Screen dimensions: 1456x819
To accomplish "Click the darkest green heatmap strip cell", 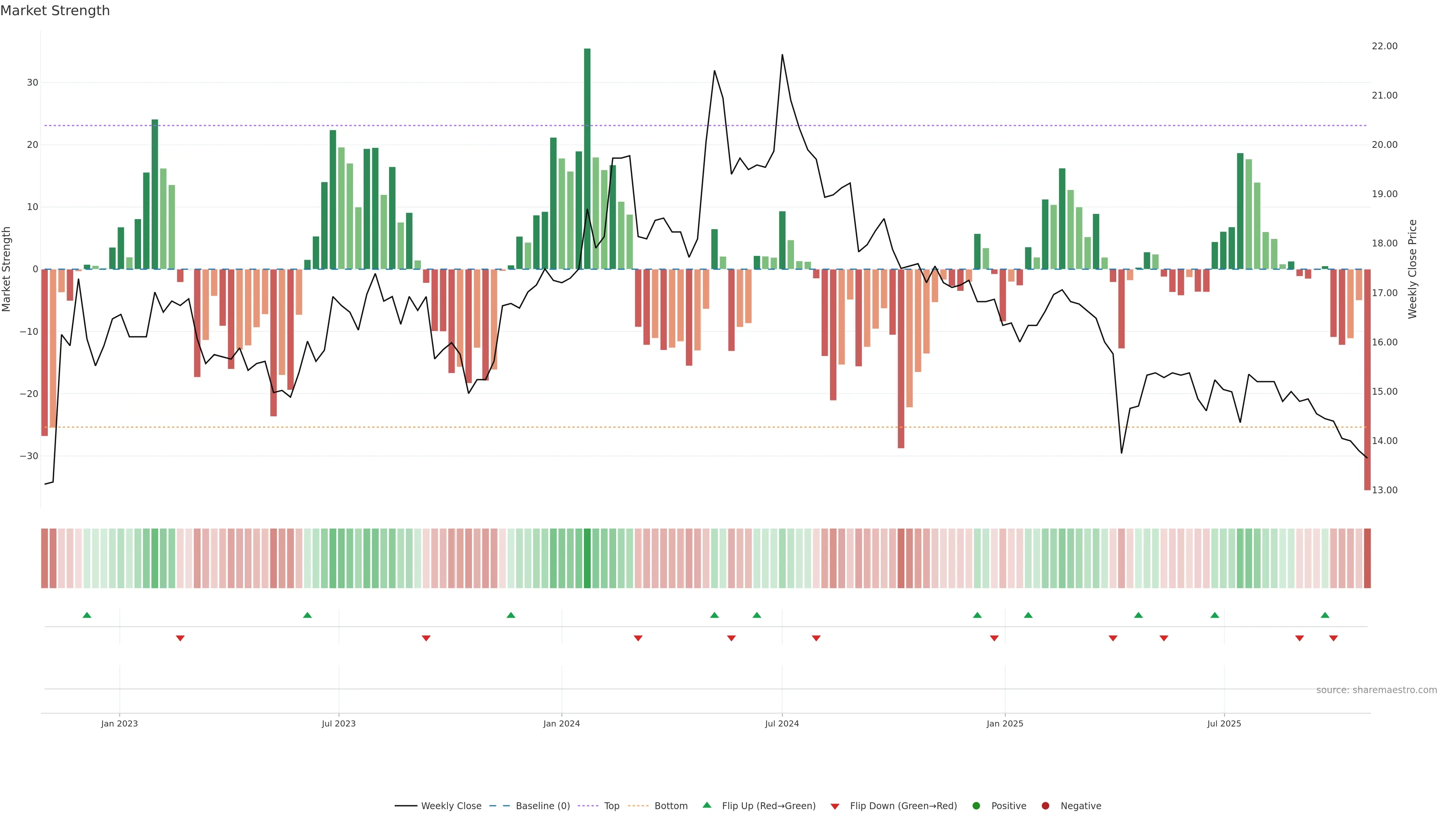I will (x=587, y=559).
